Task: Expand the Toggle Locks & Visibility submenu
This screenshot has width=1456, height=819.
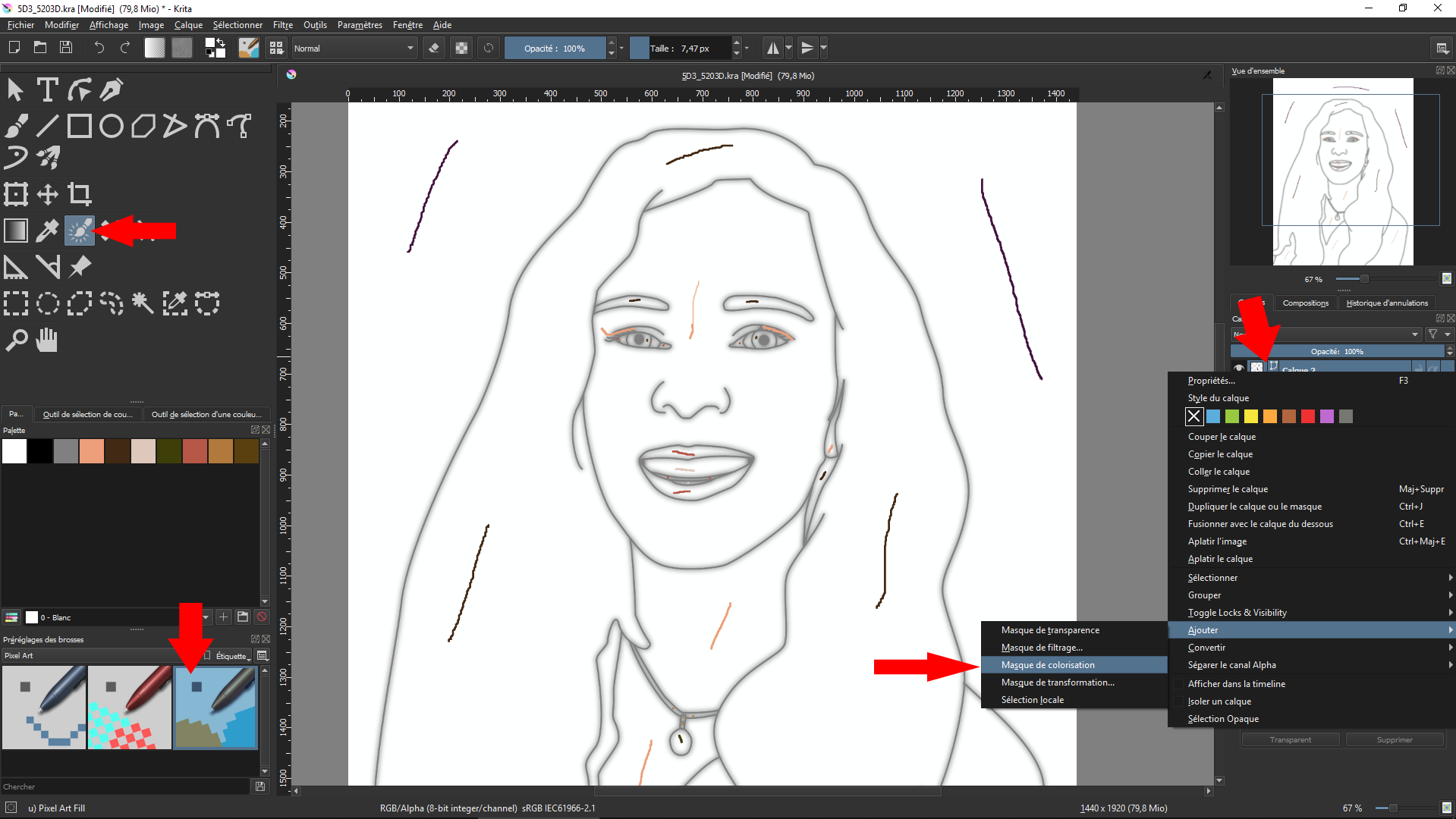Action: click(1311, 613)
